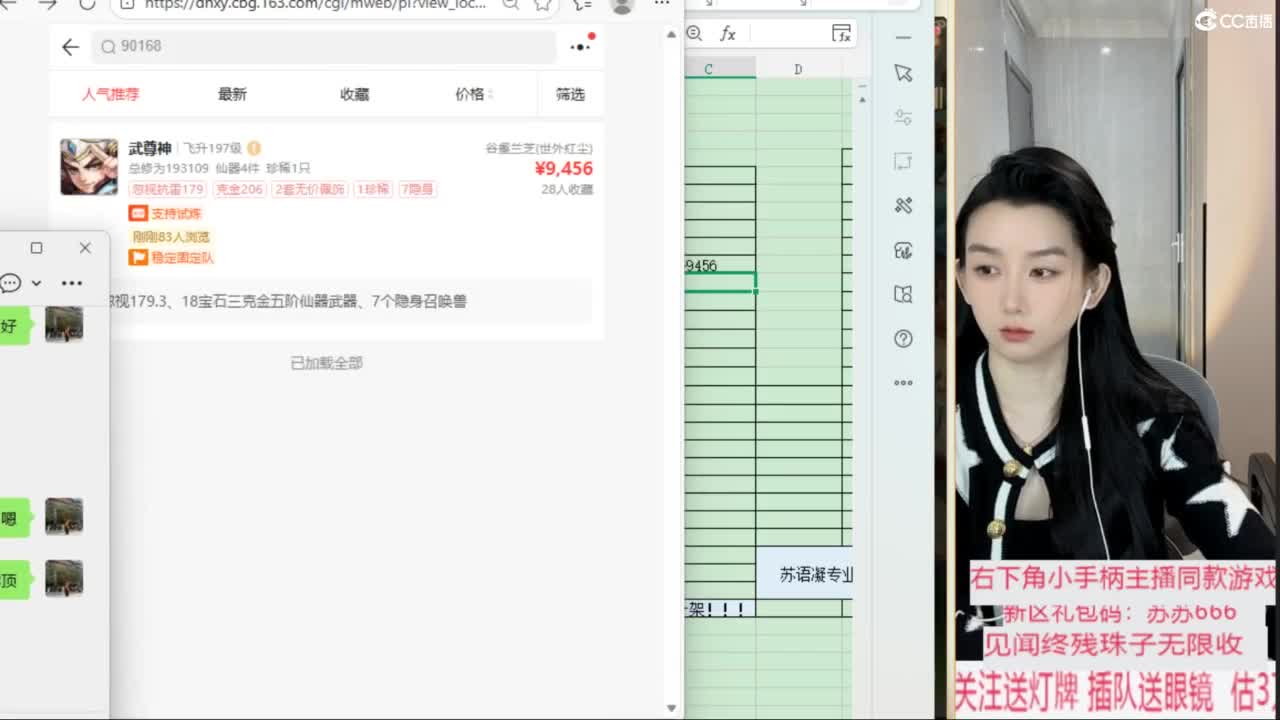
Task: Click the avatar next to the 好 message
Action: click(x=64, y=324)
